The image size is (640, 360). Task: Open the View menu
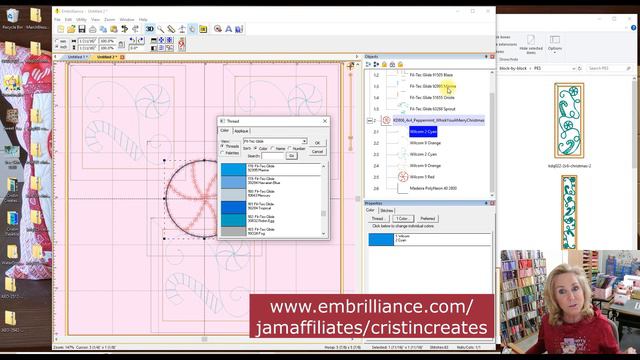[96, 20]
